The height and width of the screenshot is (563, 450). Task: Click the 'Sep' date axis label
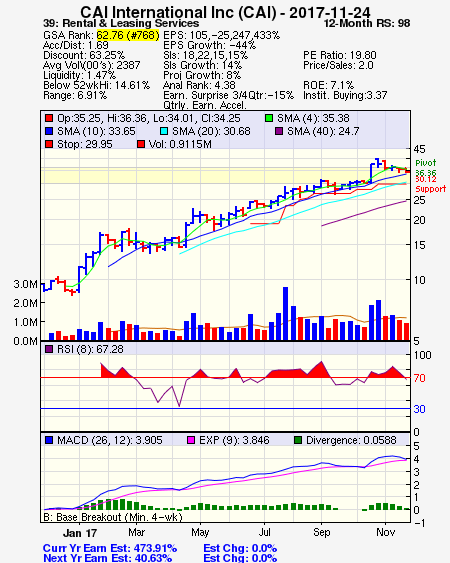pos(321,532)
